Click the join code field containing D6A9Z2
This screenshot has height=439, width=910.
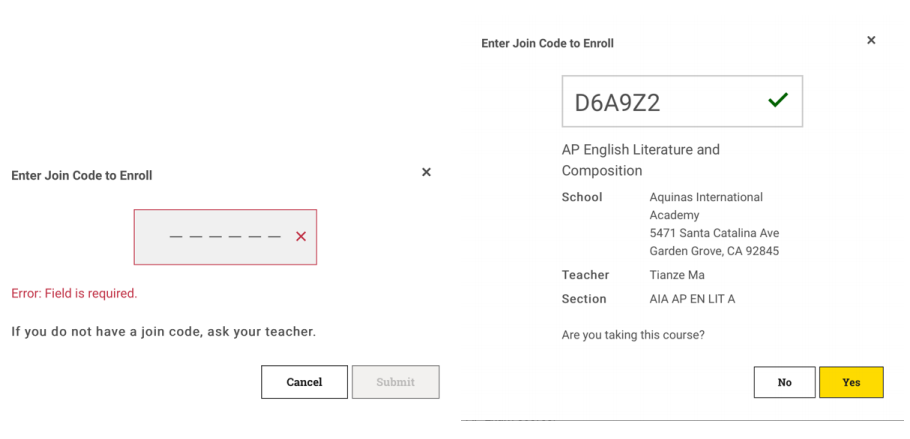point(660,102)
